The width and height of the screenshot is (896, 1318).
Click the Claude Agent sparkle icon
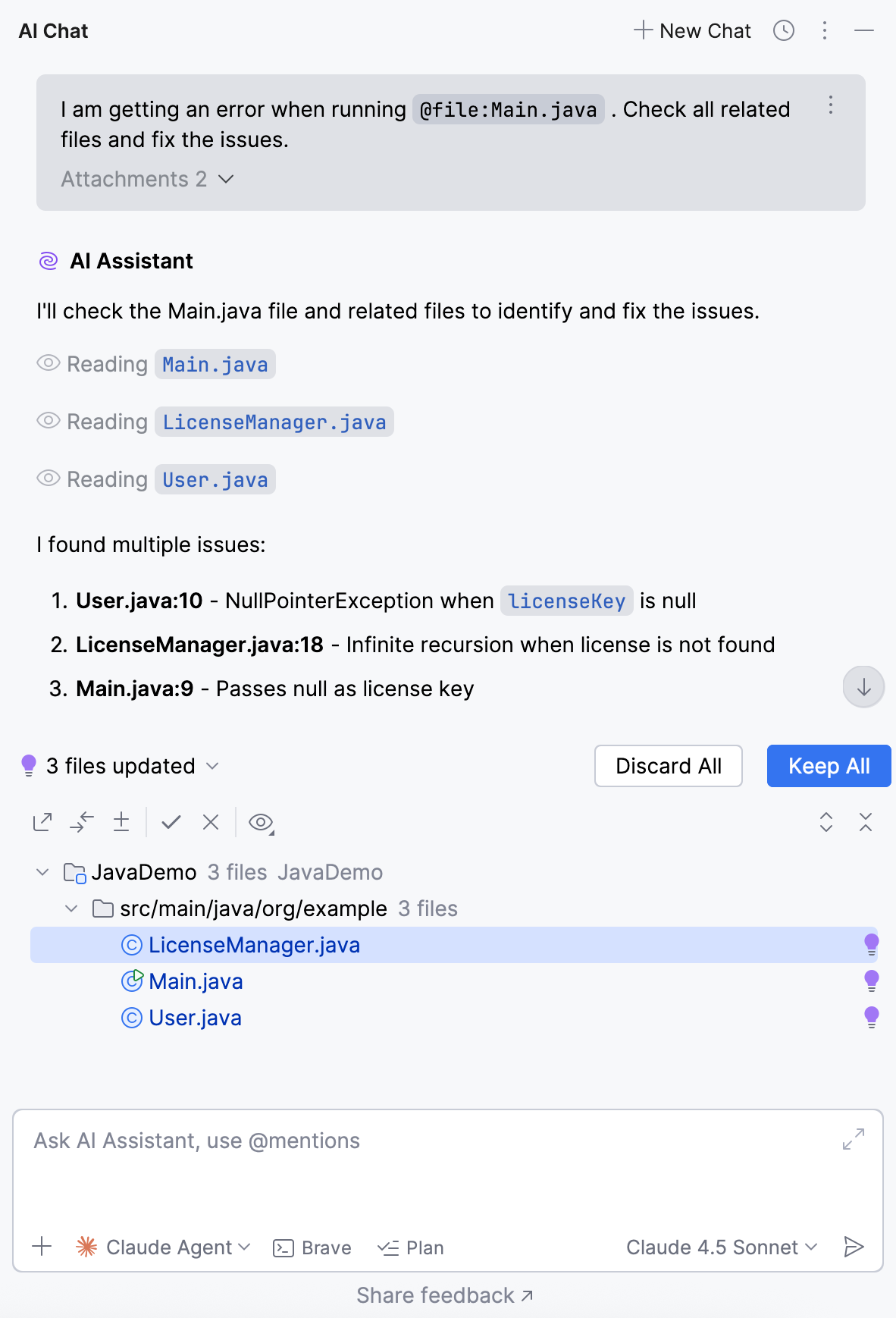click(86, 1247)
